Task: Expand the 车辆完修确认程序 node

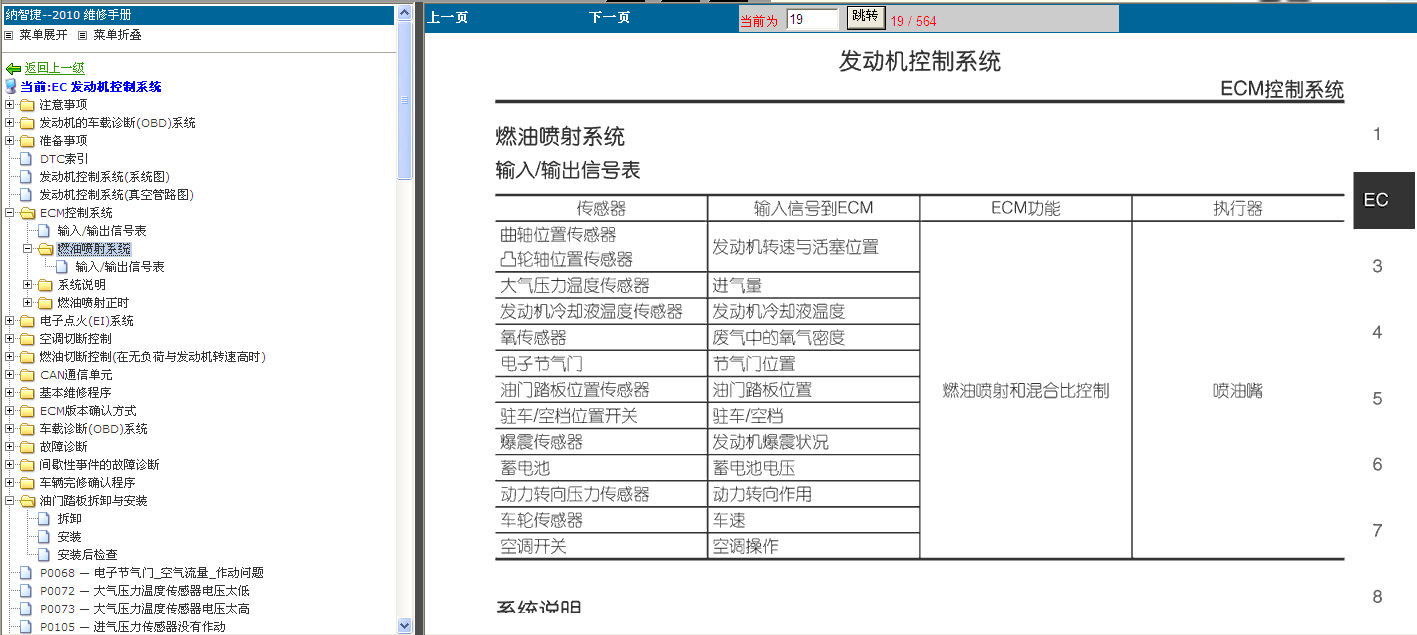Action: [x=10, y=483]
